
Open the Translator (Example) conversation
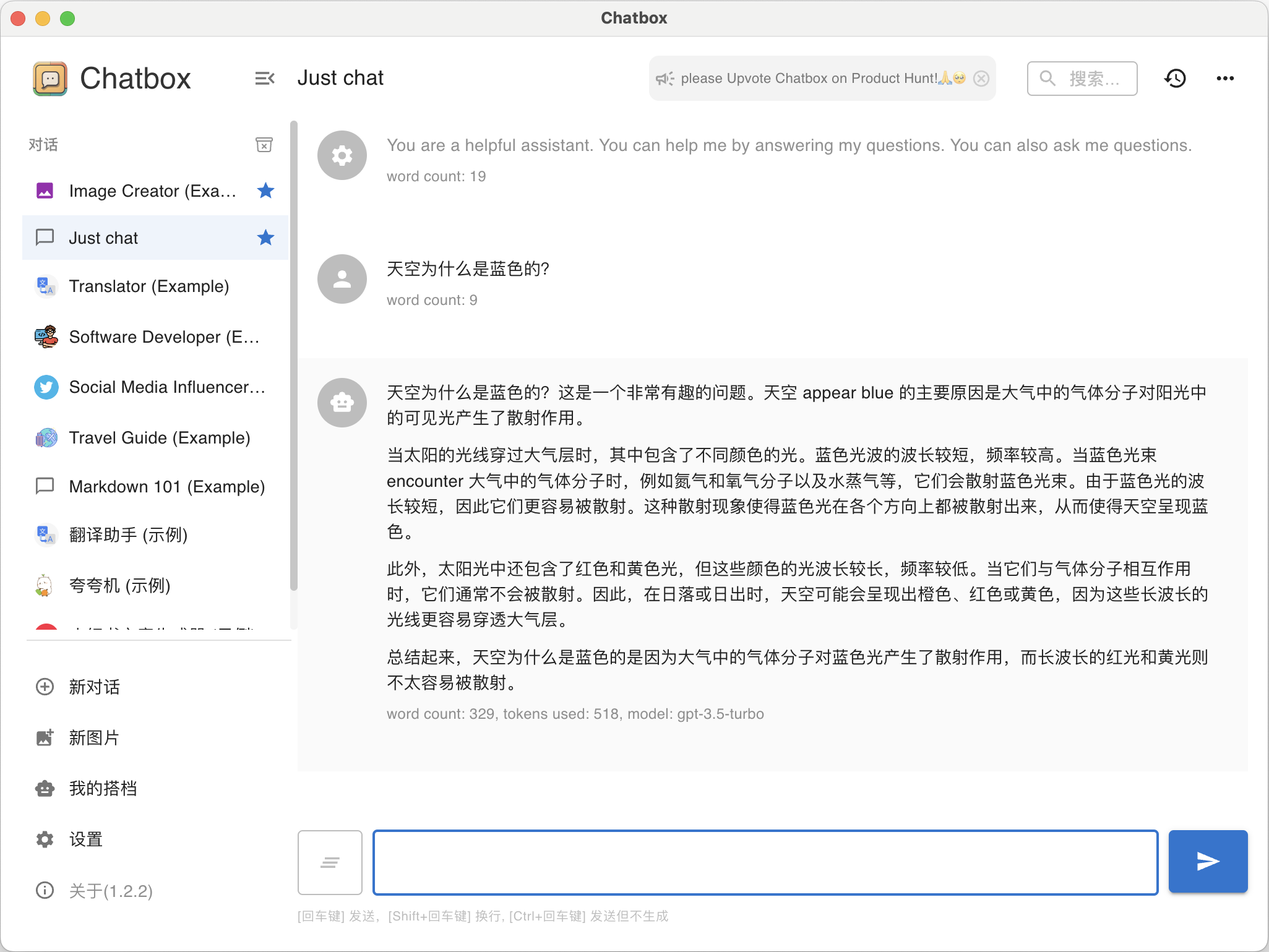(148, 286)
